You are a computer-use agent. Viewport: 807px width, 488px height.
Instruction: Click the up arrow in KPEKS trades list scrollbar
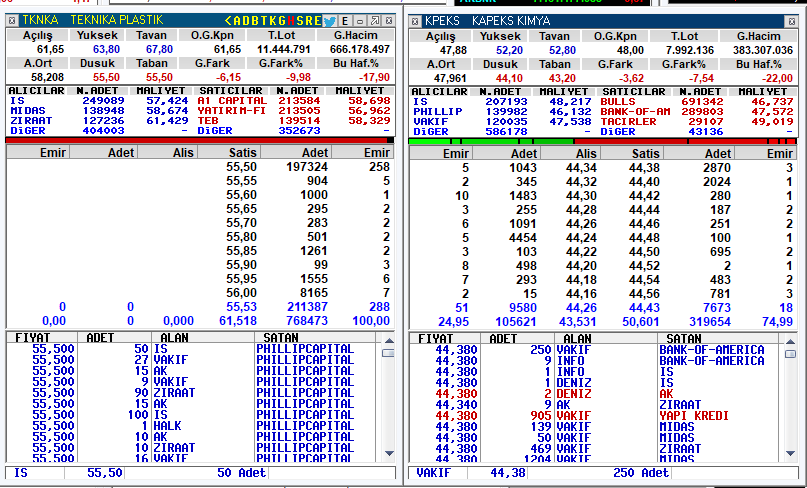pos(791,342)
